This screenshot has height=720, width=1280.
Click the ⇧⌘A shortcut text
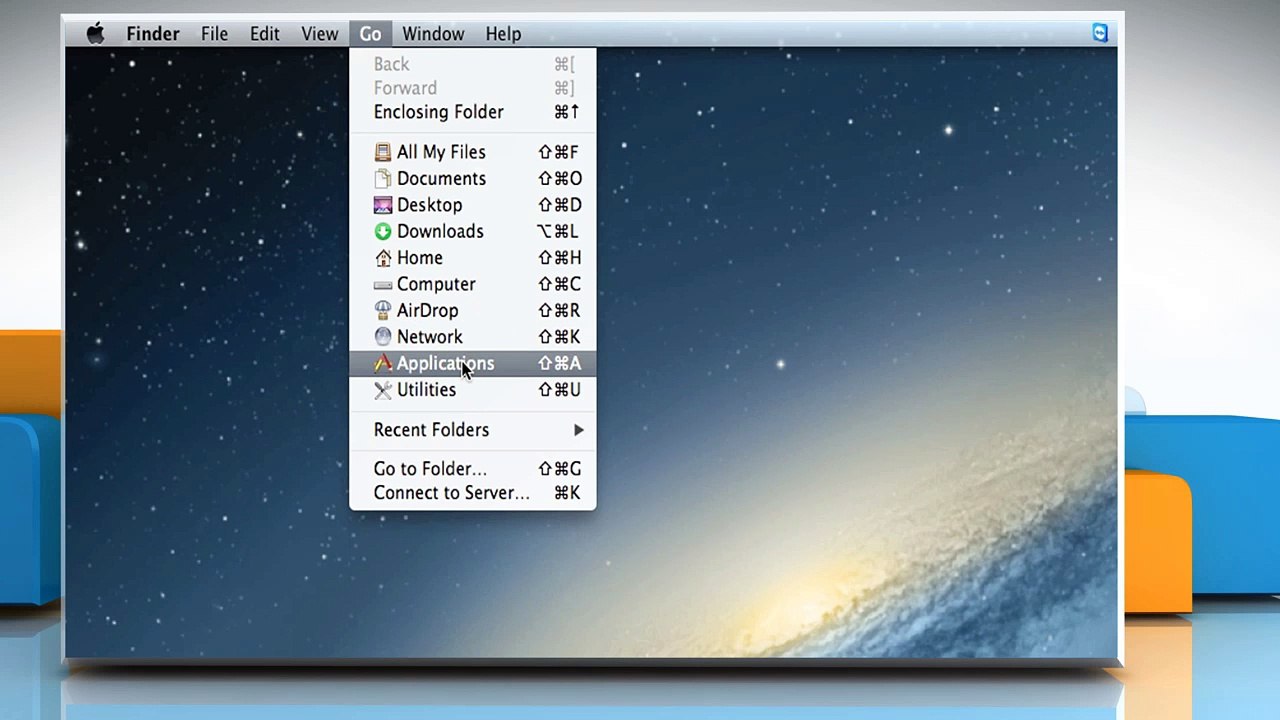coord(559,364)
